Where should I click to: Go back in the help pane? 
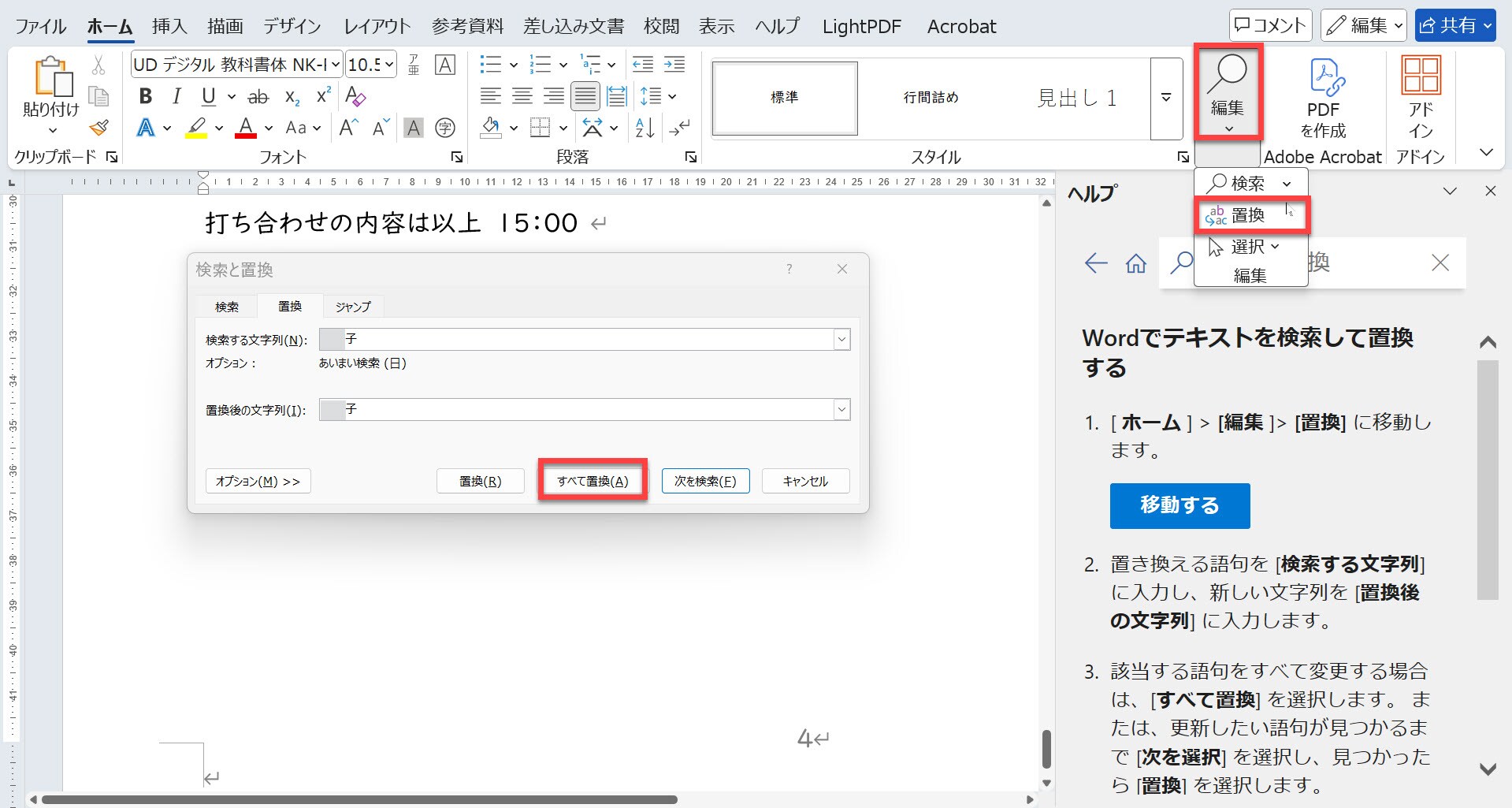[x=1096, y=263]
